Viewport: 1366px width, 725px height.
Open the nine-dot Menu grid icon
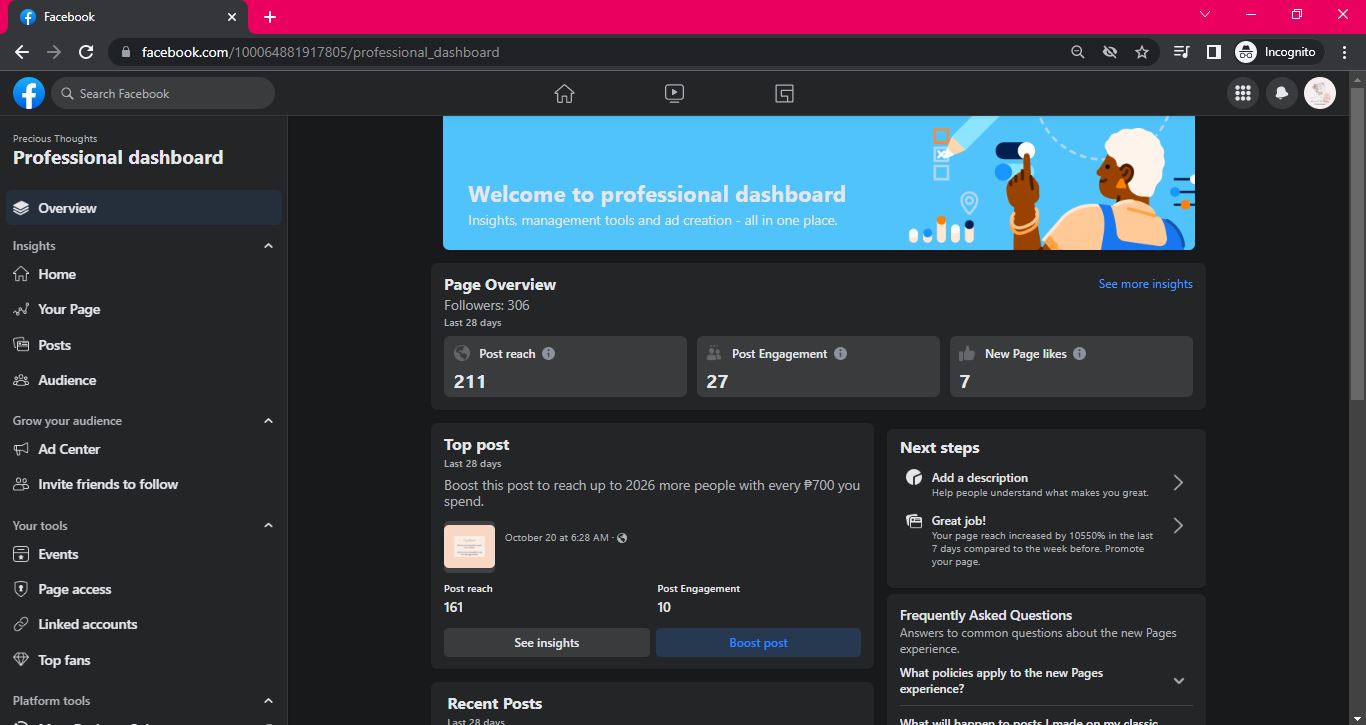pos(1243,93)
